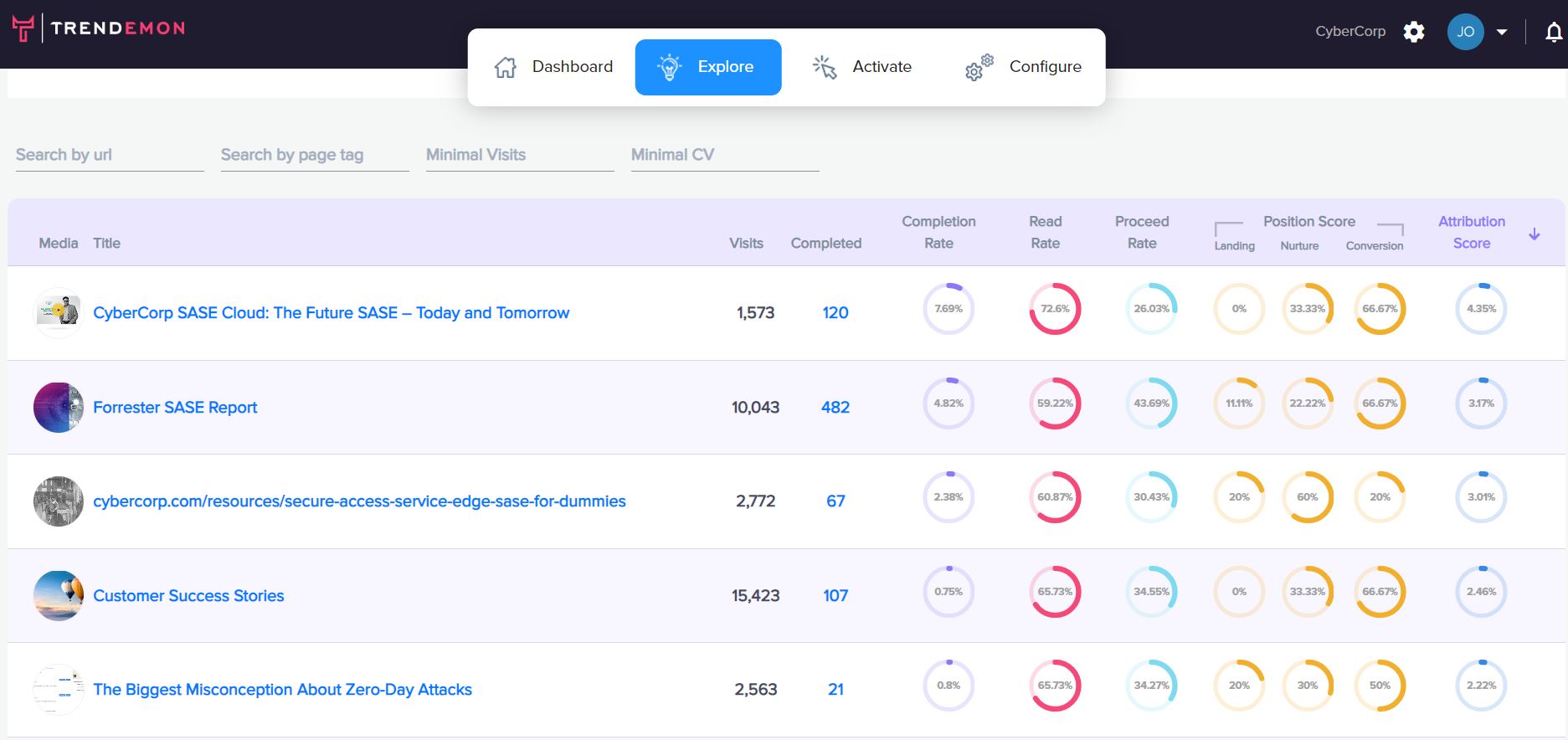Image resolution: width=1568 pixels, height=740 pixels.
Task: Click completed count 120
Action: 835,312
